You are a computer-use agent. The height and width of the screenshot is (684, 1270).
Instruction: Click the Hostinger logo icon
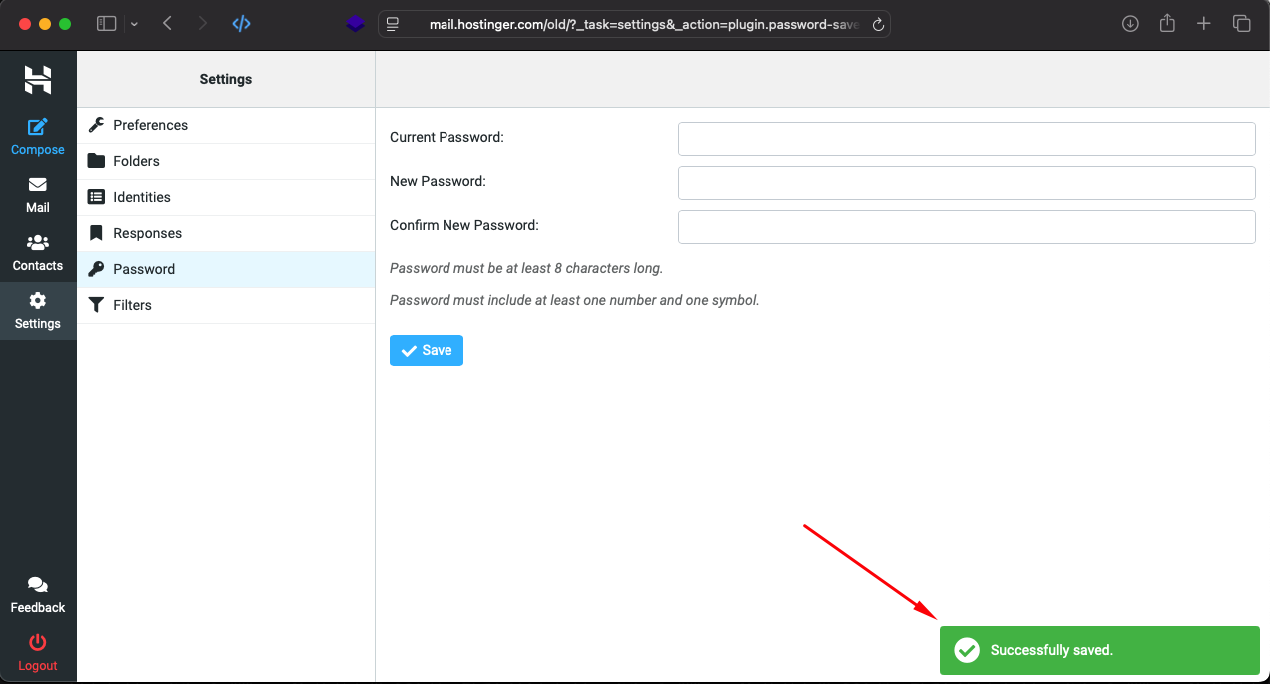pyautogui.click(x=38, y=80)
